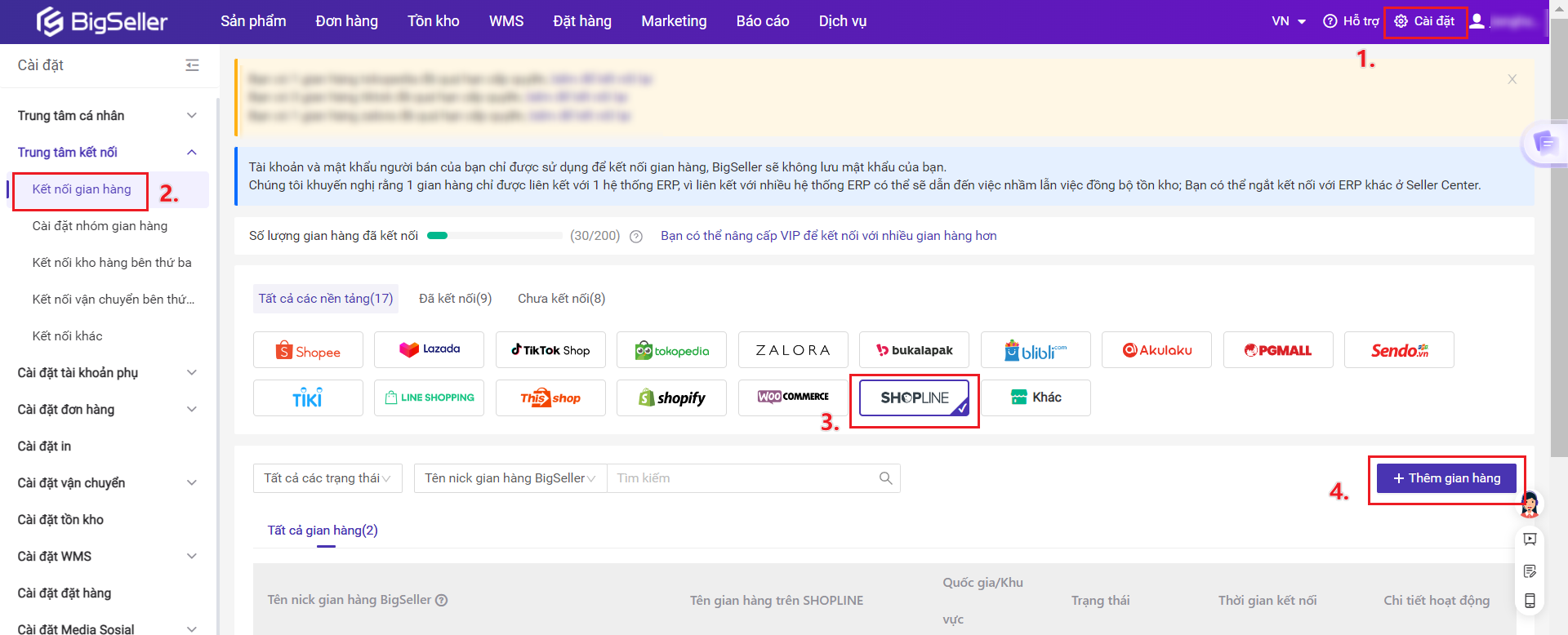Select Shopee platform
Screen dimensions: 1568x635
coord(308,350)
